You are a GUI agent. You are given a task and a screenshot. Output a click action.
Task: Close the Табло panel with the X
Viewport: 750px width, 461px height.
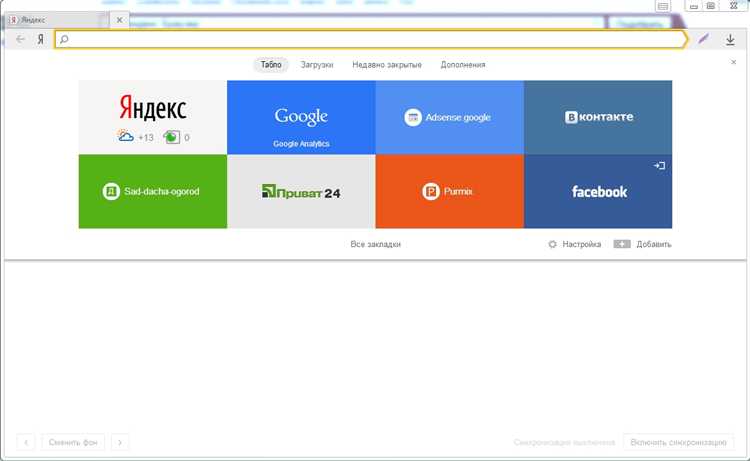pos(733,62)
